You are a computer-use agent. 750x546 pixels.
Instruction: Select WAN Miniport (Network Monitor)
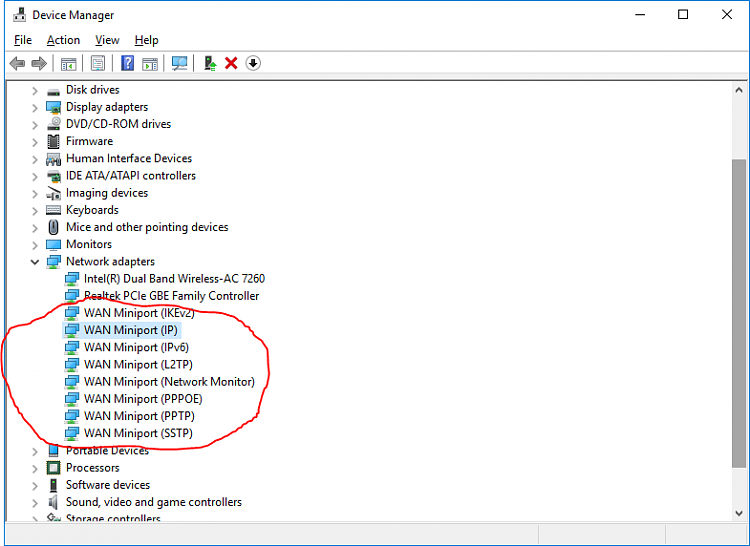click(x=169, y=382)
